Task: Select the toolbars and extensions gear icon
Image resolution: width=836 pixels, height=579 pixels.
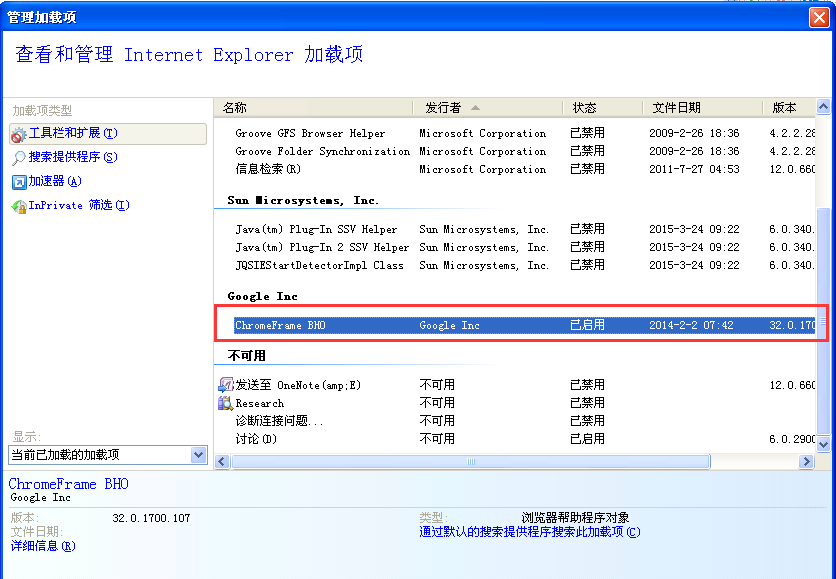Action: click(19, 134)
